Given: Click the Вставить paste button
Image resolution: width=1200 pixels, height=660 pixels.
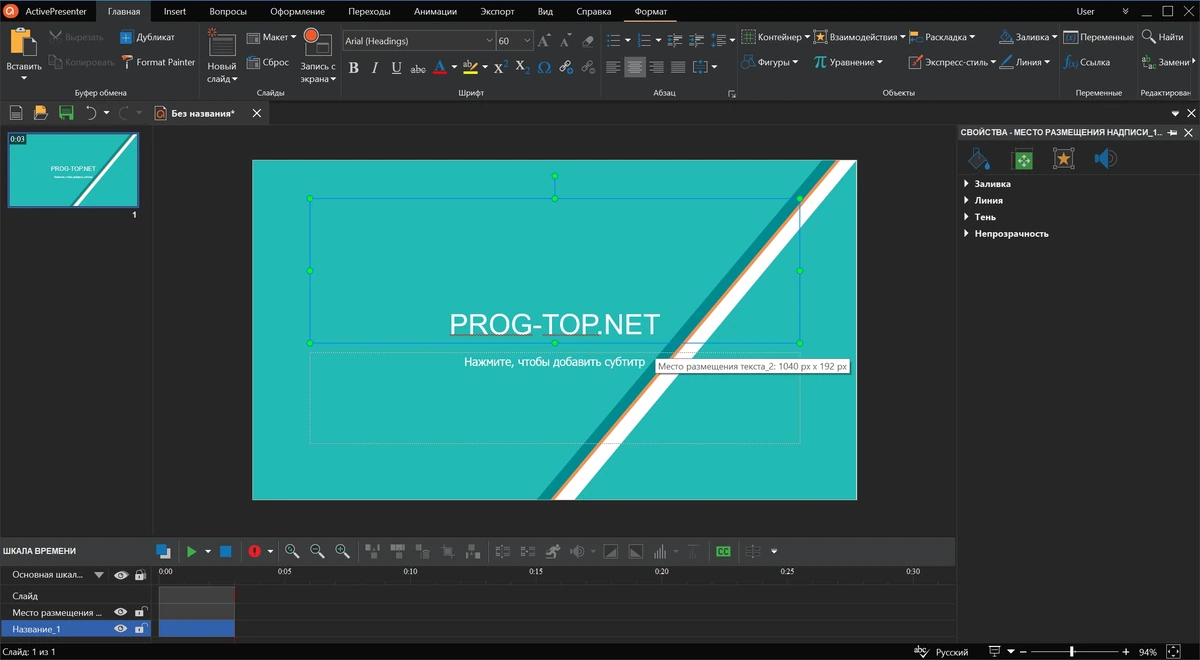Looking at the screenshot, I should click(x=23, y=55).
